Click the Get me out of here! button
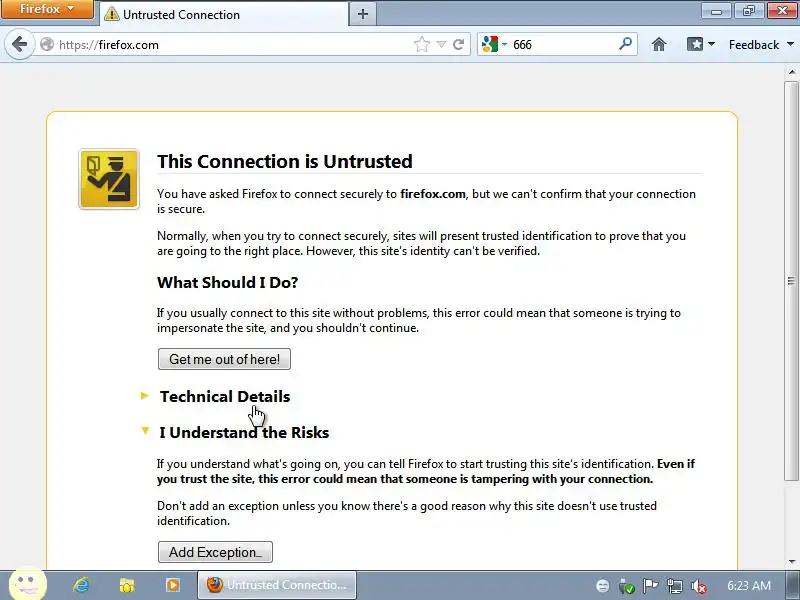The width and height of the screenshot is (800, 600). click(x=224, y=359)
